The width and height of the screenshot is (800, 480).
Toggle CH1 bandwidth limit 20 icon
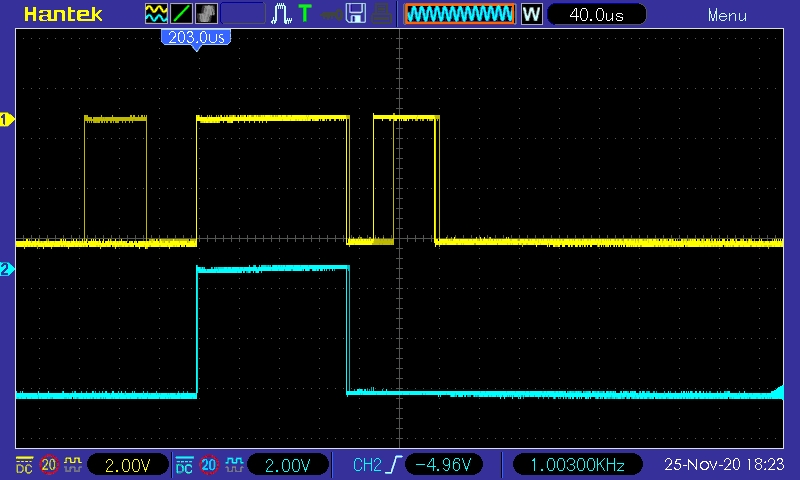point(48,465)
